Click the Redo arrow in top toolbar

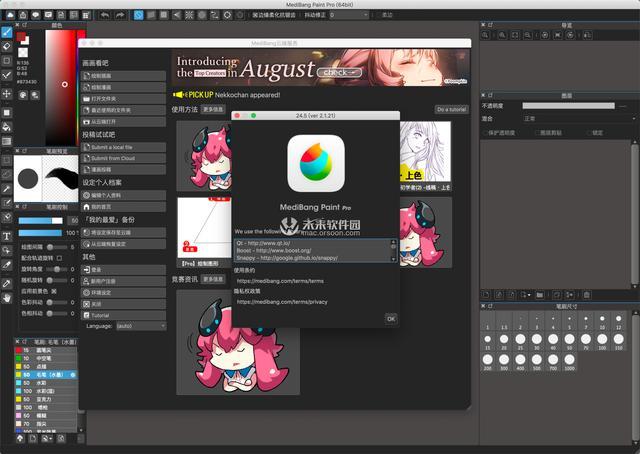coord(120,15)
